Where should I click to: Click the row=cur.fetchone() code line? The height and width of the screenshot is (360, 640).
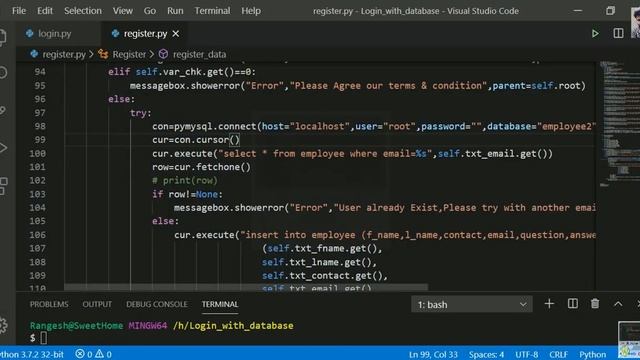pyautogui.click(x=201, y=167)
